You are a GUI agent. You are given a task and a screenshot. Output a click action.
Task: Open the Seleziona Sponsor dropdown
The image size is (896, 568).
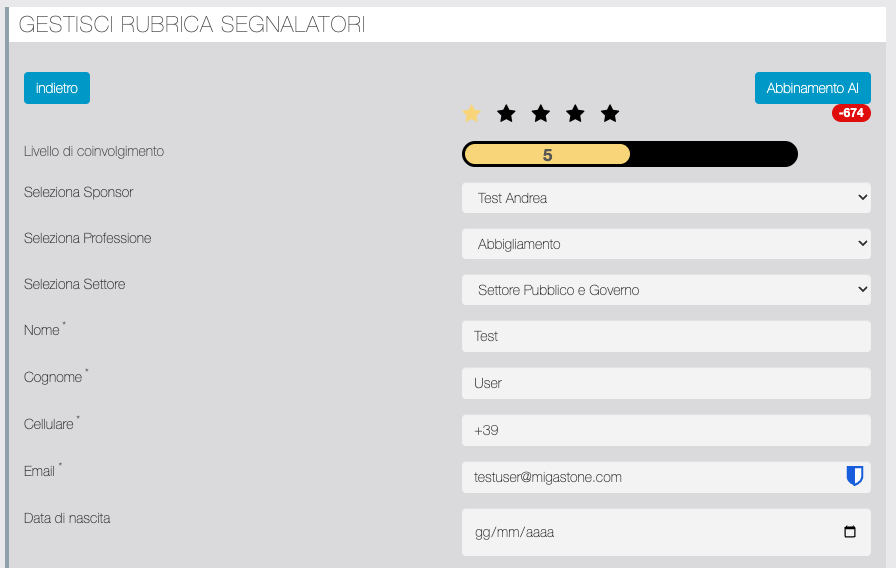[666, 198]
